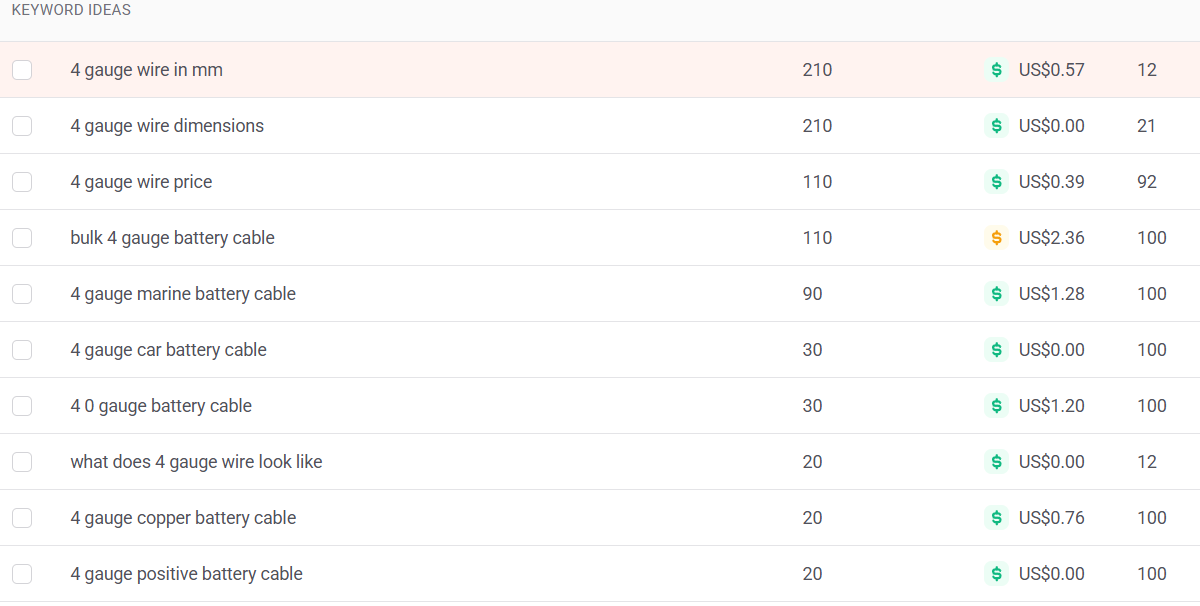The width and height of the screenshot is (1200, 606).
Task: Check the box for 'what does 4 gauge wire look like'
Action: tap(22, 462)
